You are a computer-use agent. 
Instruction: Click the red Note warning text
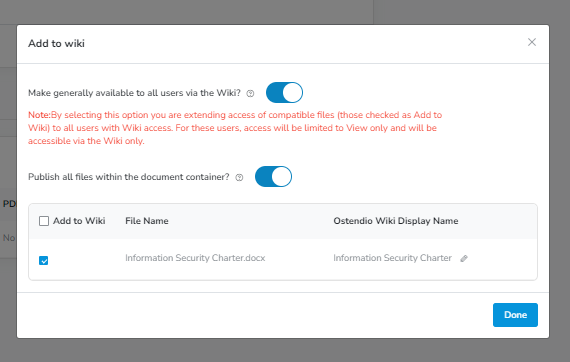(x=235, y=128)
